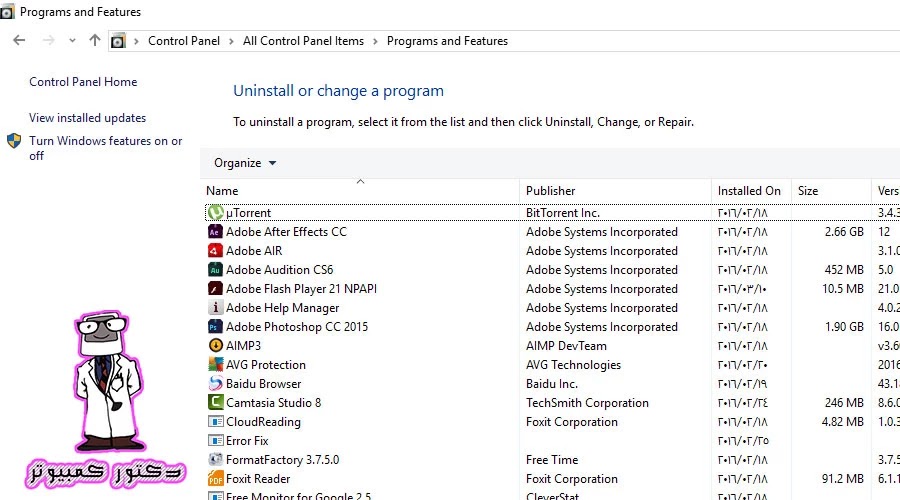
Task: Select Adobe Photoshop CC 2015 entry
Action: 297,327
